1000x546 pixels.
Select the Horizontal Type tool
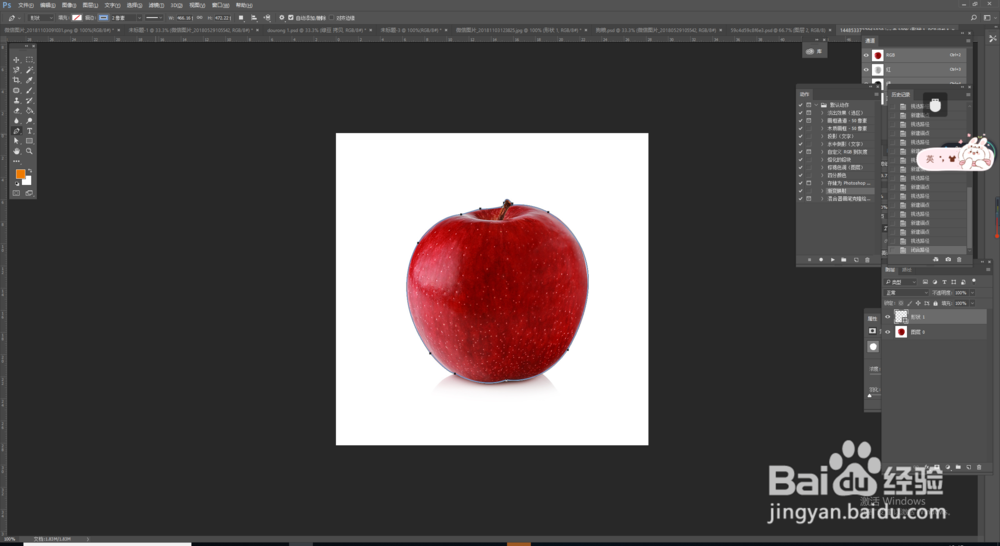point(29,131)
